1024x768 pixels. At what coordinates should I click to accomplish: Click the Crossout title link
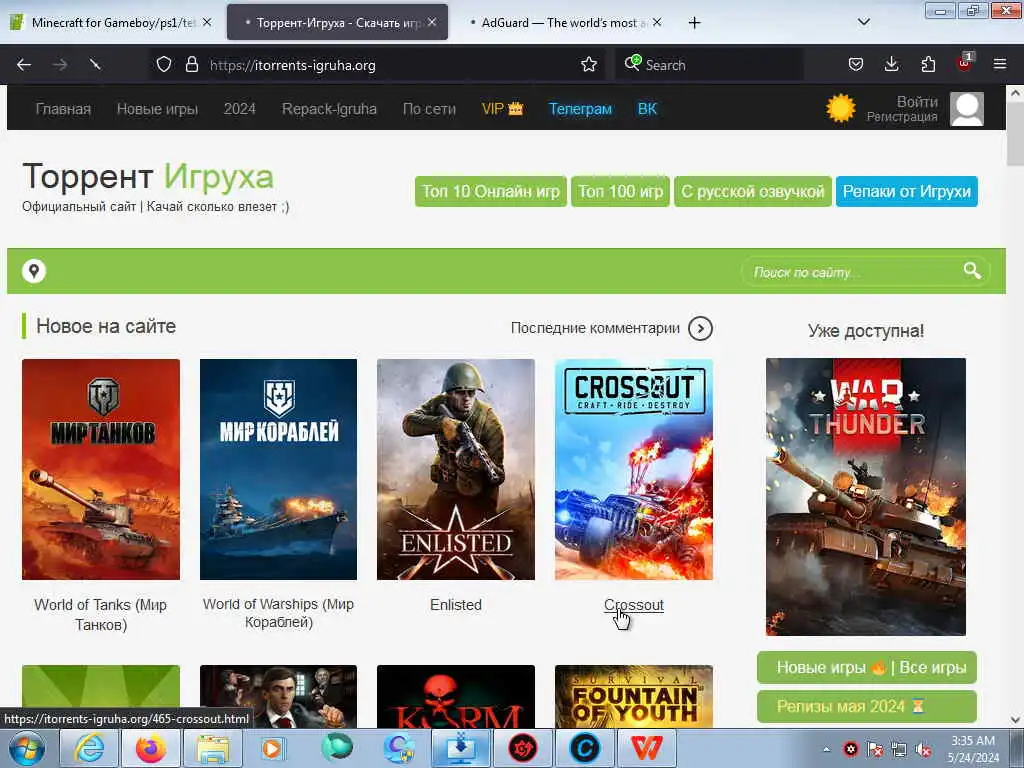(x=633, y=605)
